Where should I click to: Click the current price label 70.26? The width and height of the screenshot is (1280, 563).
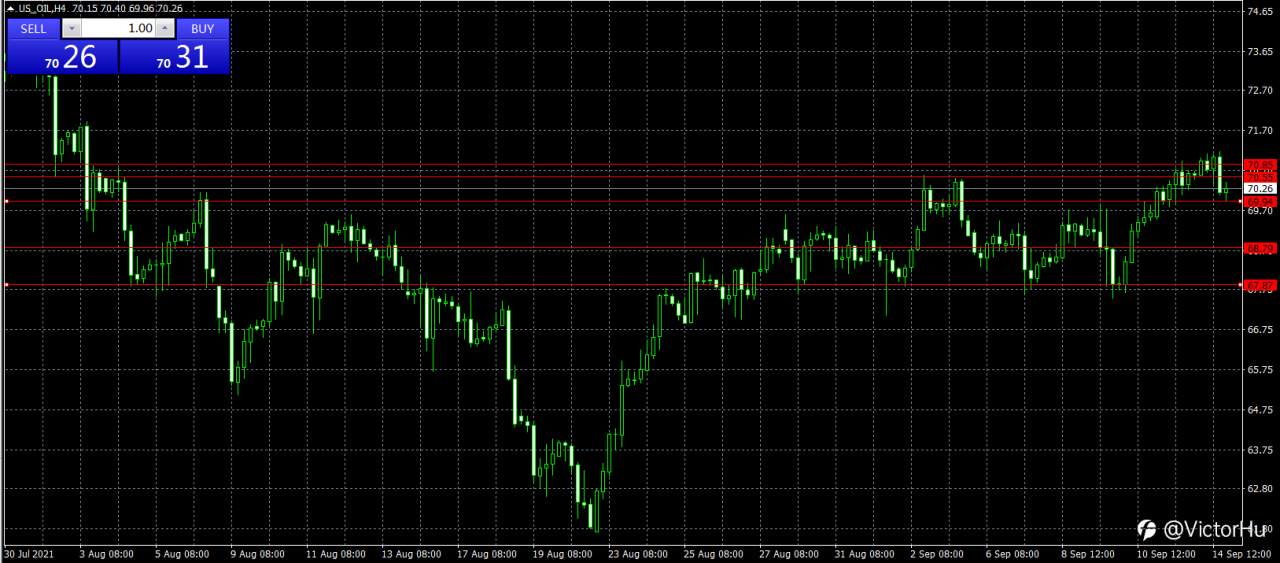(x=1259, y=188)
